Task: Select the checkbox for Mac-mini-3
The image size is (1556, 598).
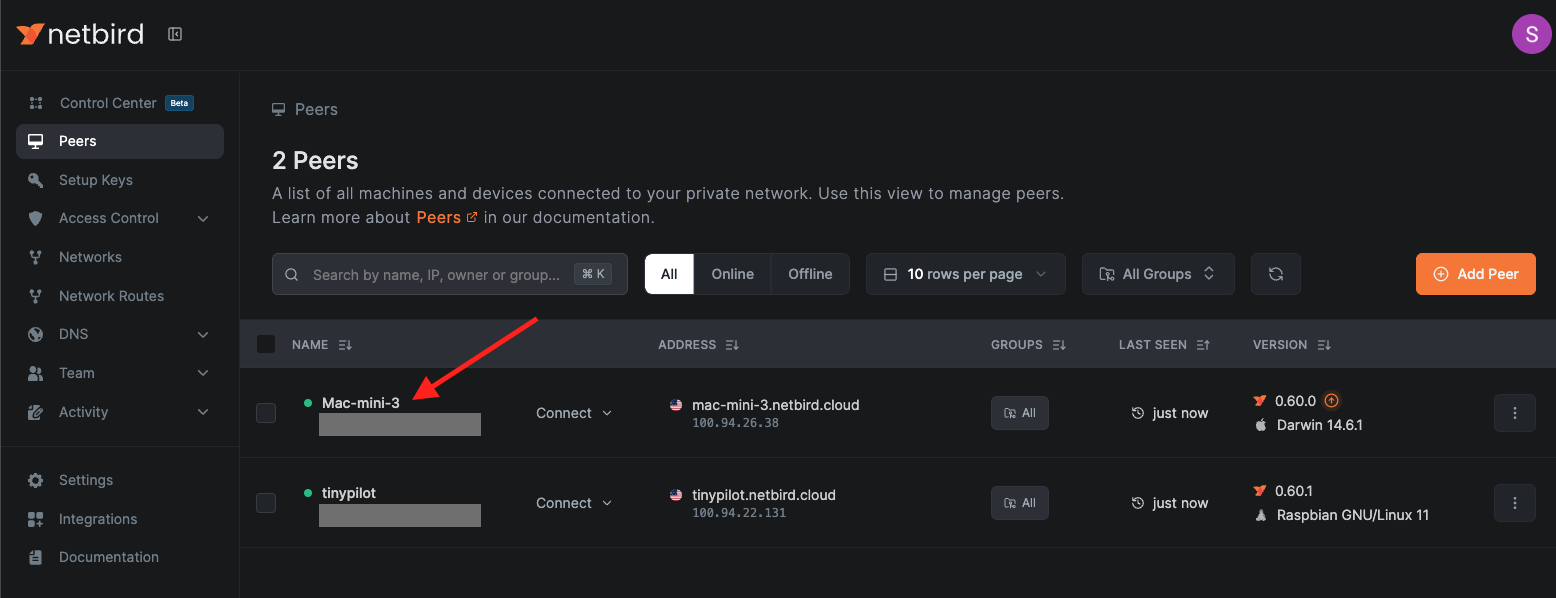Action: 266,412
